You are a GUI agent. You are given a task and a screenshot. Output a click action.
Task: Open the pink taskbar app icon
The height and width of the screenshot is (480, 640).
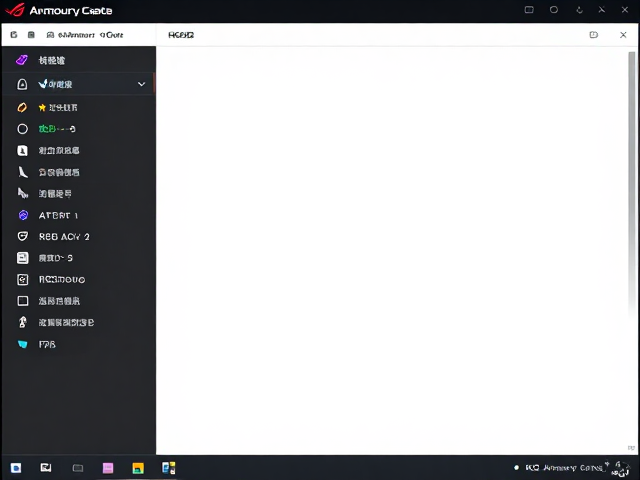pyautogui.click(x=108, y=468)
